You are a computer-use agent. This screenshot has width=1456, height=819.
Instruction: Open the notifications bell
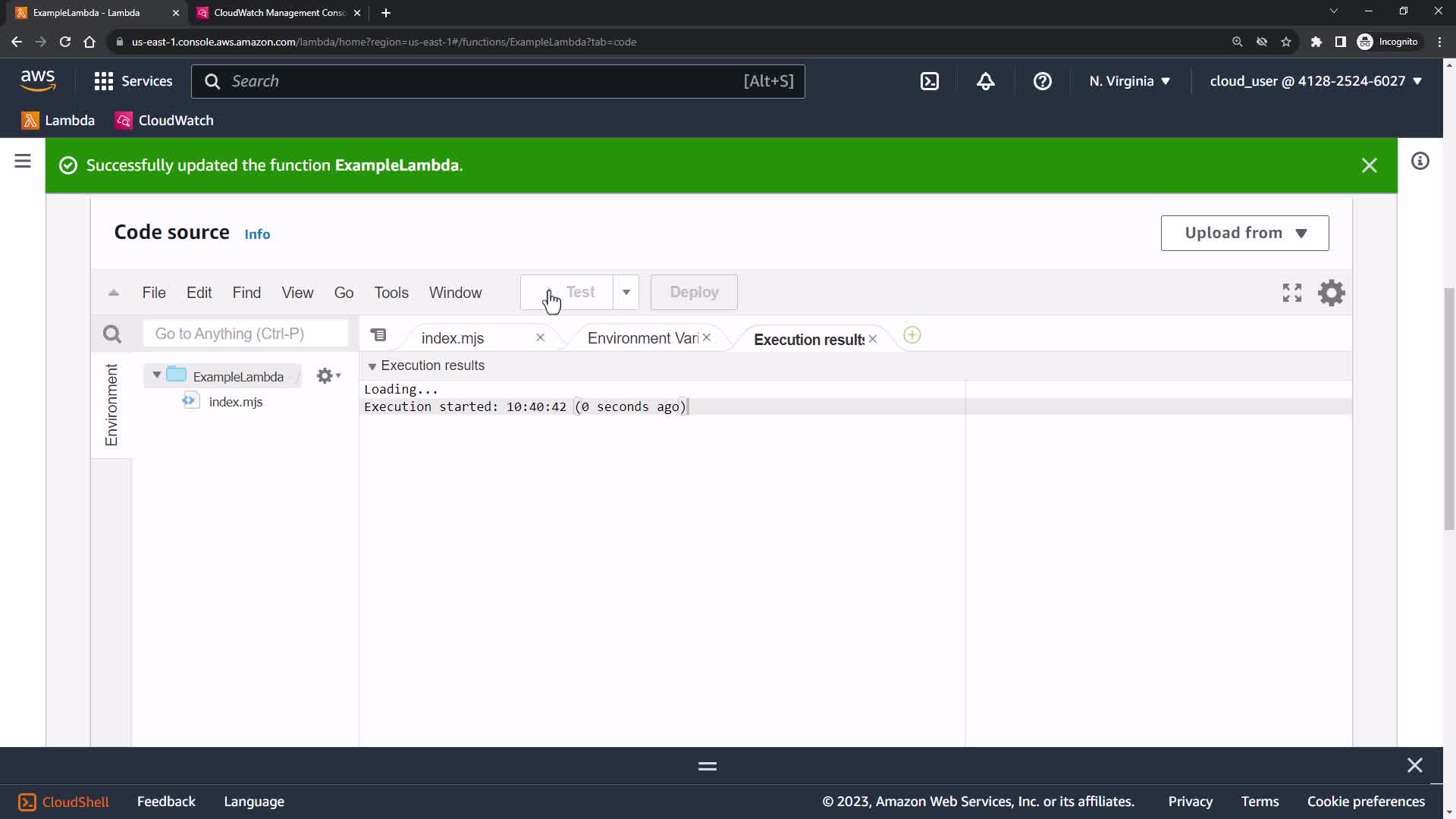985,81
